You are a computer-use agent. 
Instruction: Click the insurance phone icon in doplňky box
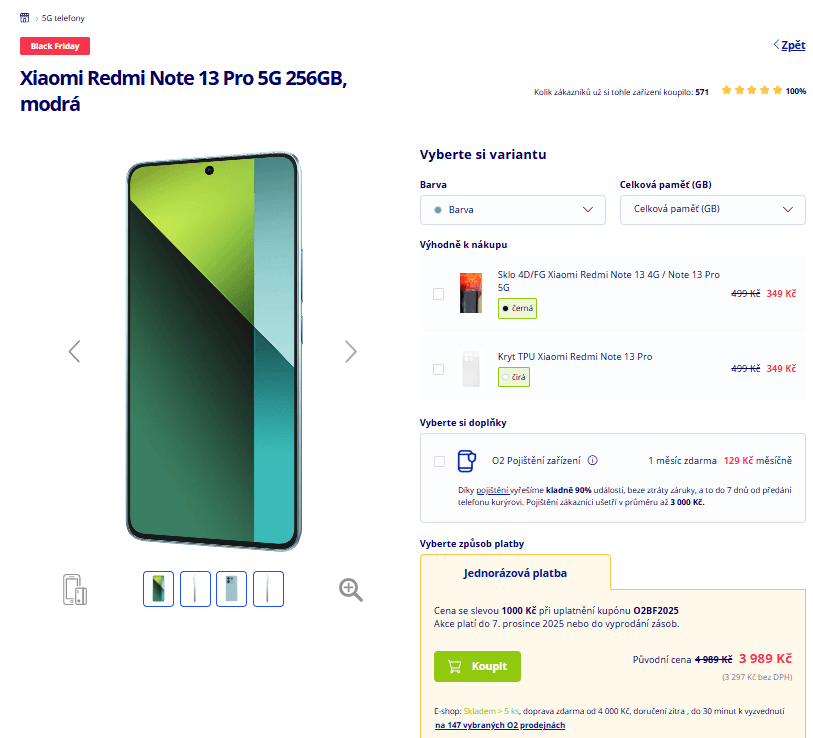(465, 461)
